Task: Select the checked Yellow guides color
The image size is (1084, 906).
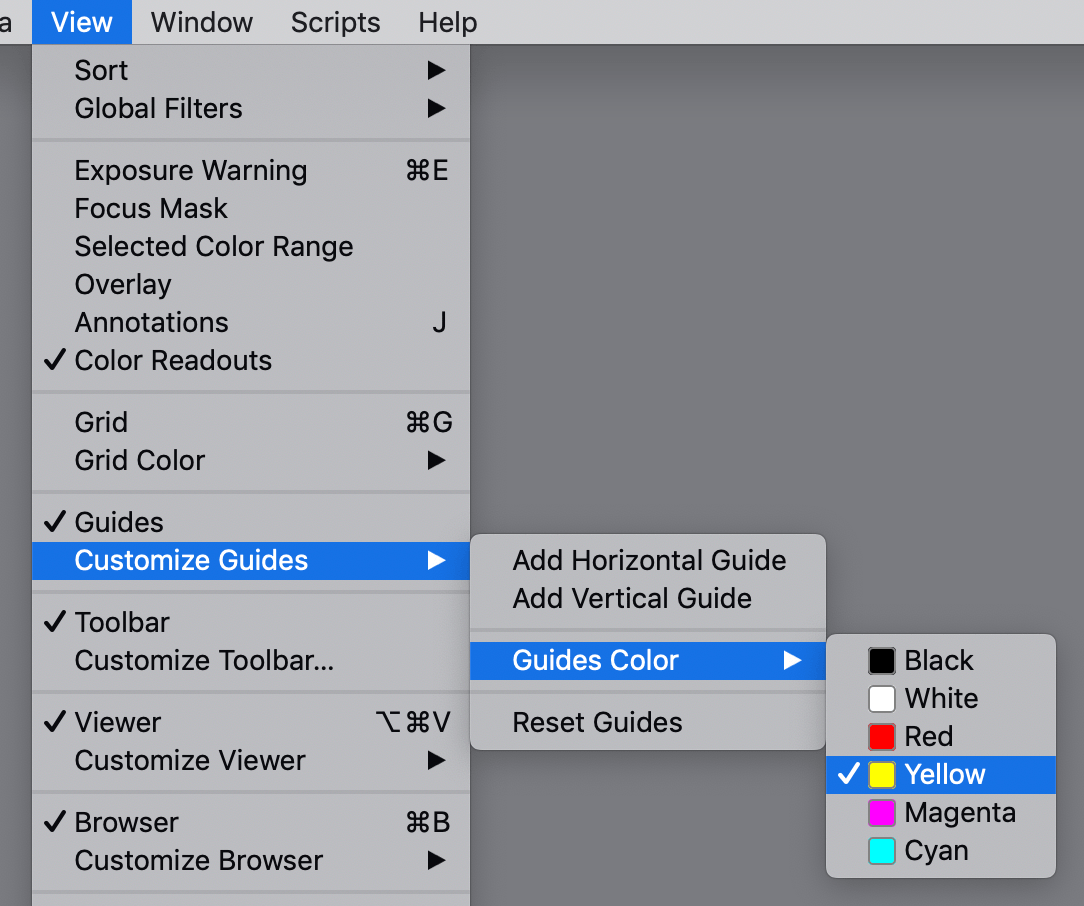Action: coord(941,775)
